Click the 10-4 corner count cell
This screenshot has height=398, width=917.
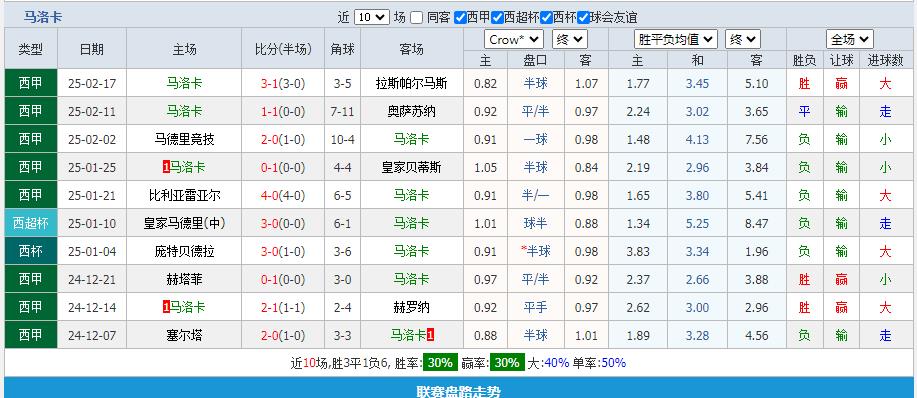[x=343, y=140]
